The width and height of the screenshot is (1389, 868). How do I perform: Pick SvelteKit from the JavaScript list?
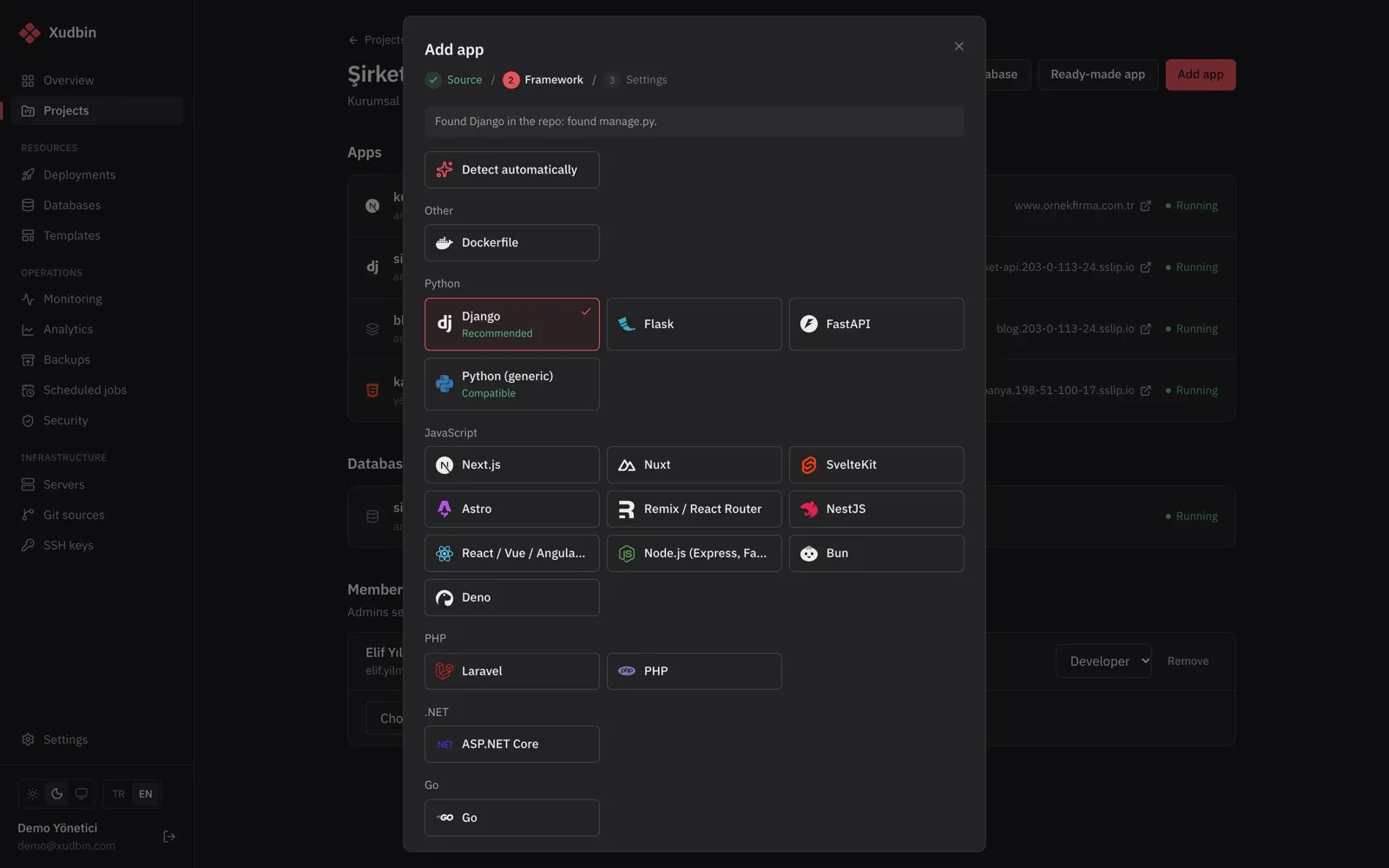pyautogui.click(x=876, y=464)
